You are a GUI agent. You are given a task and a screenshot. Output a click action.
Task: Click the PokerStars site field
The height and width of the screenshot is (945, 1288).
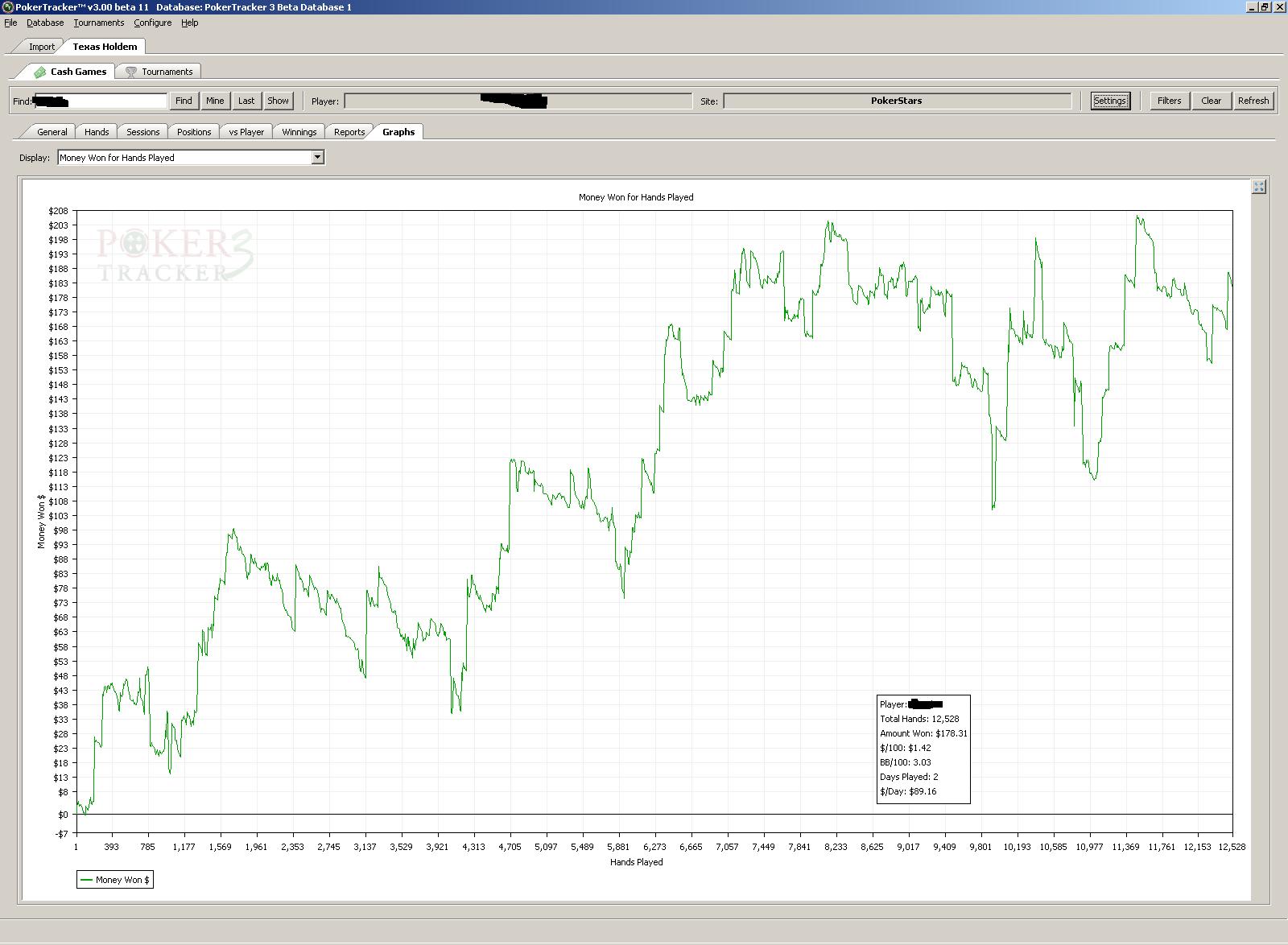[x=897, y=101]
